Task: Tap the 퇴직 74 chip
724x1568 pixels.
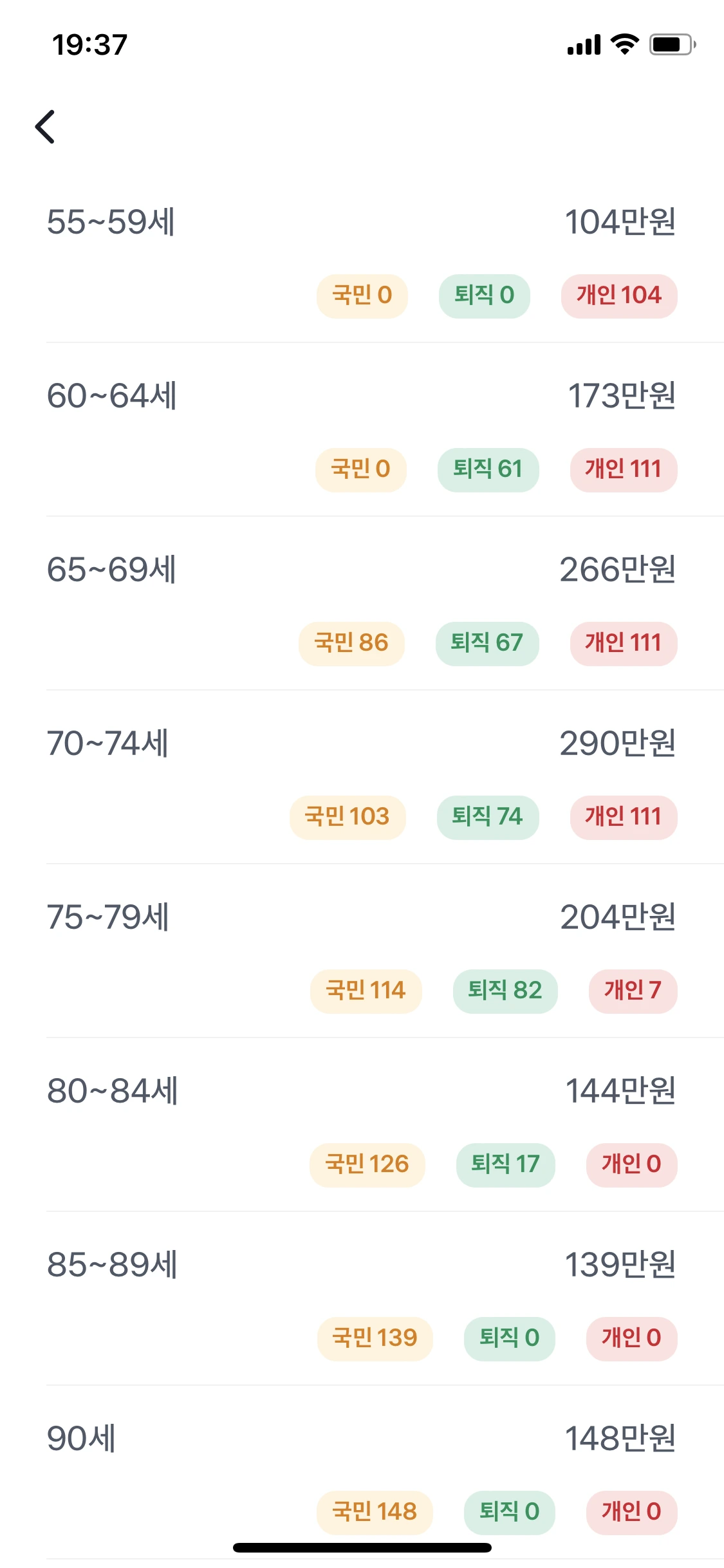Action: (x=487, y=817)
